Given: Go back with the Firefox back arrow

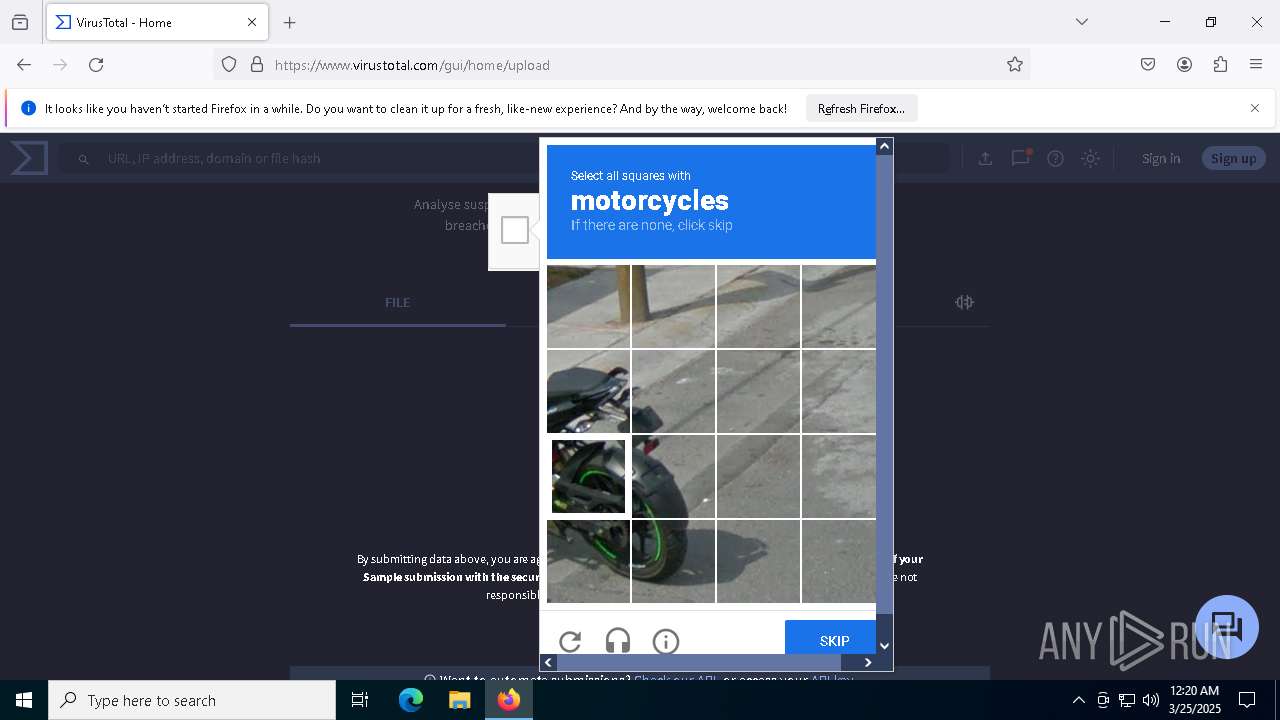Looking at the screenshot, I should (24, 65).
